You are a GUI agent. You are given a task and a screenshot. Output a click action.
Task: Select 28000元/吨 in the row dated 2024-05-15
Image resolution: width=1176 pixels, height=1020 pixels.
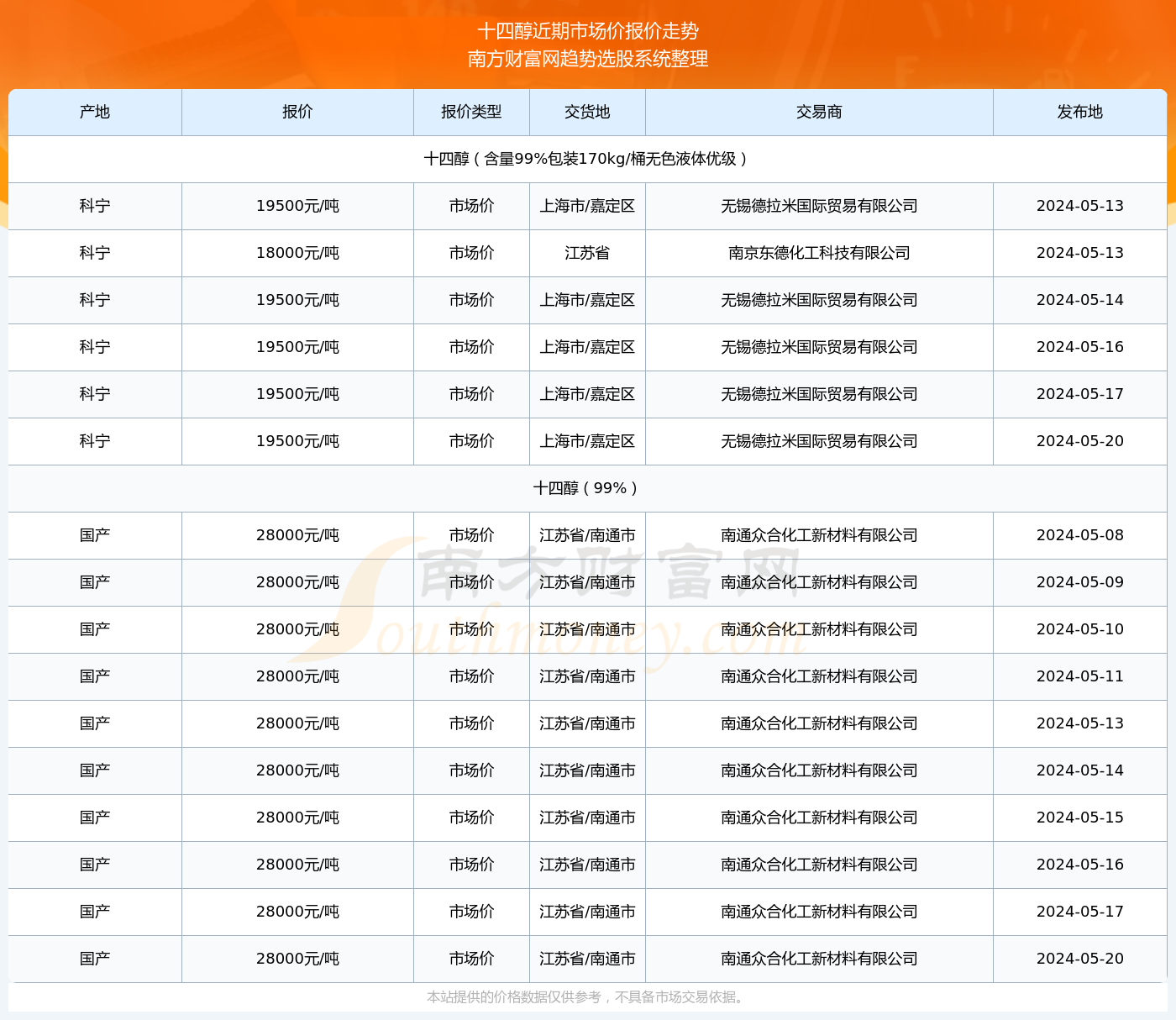(x=297, y=818)
